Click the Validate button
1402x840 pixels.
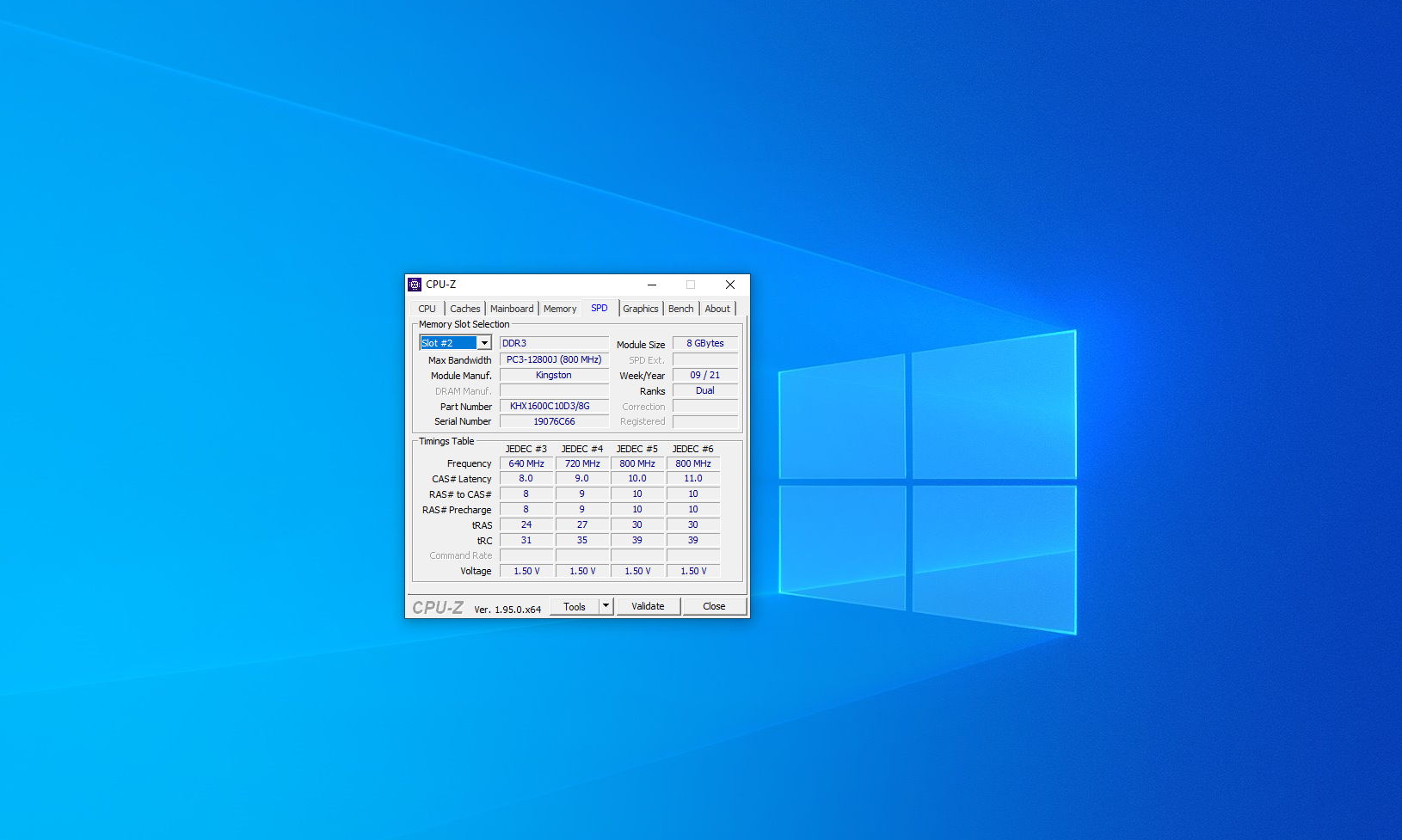point(649,606)
